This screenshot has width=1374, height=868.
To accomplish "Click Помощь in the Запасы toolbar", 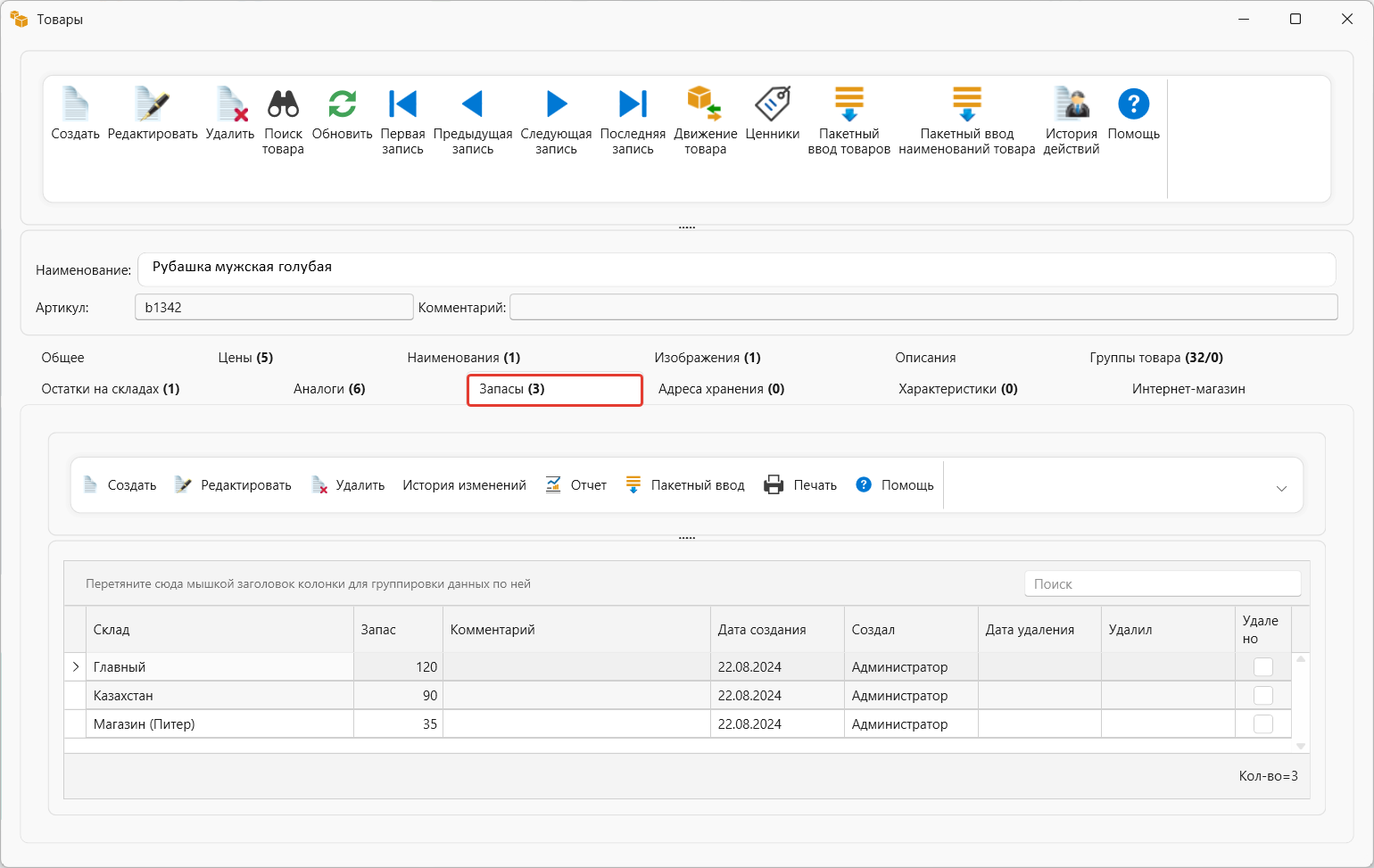I will click(x=895, y=485).
